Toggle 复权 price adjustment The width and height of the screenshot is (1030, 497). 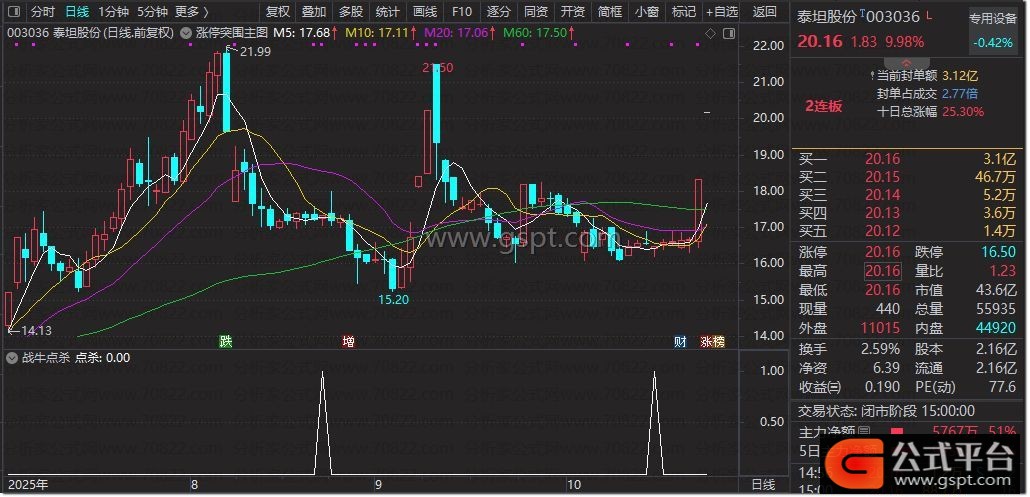click(x=278, y=12)
